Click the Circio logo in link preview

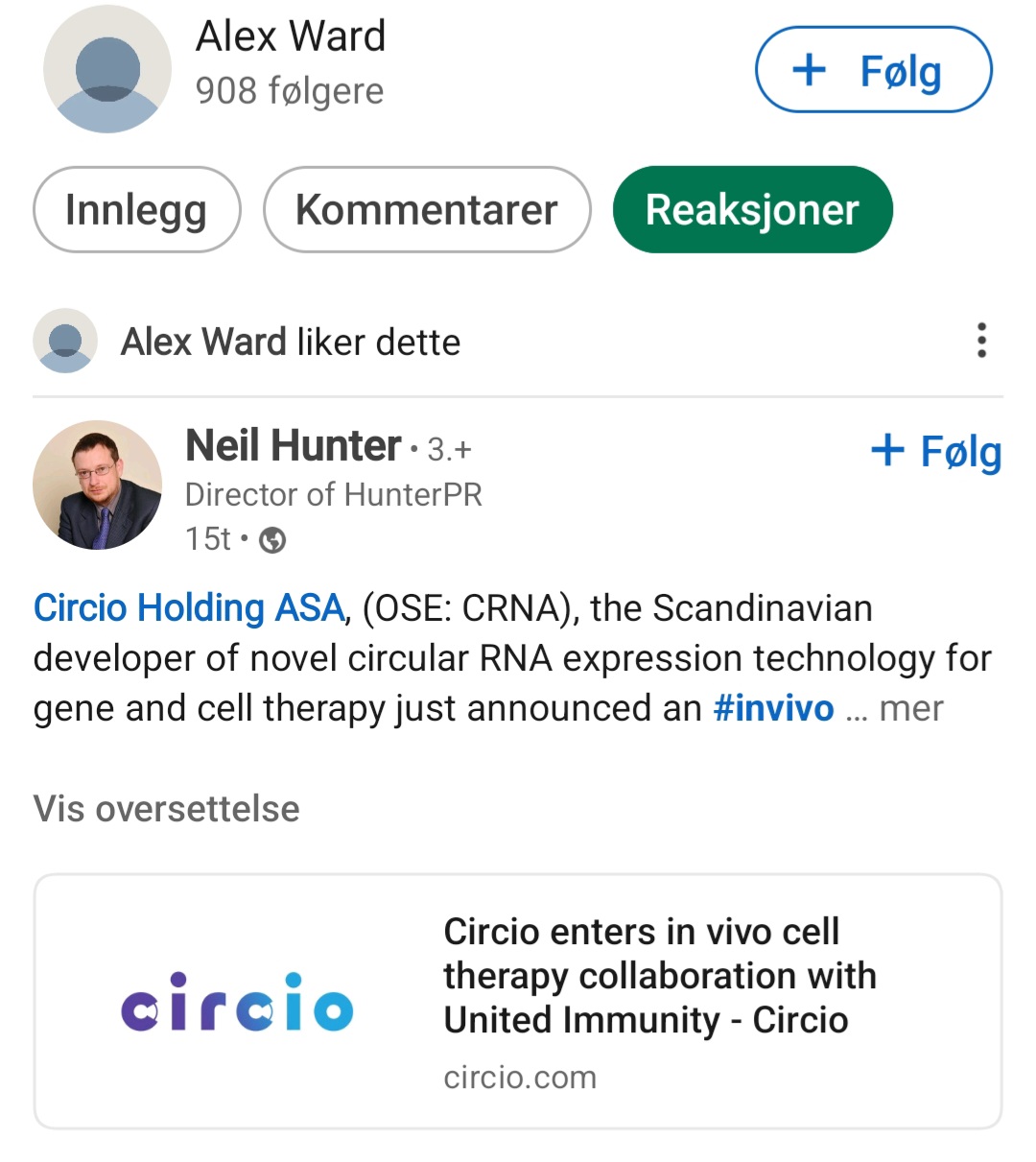[x=237, y=1003]
